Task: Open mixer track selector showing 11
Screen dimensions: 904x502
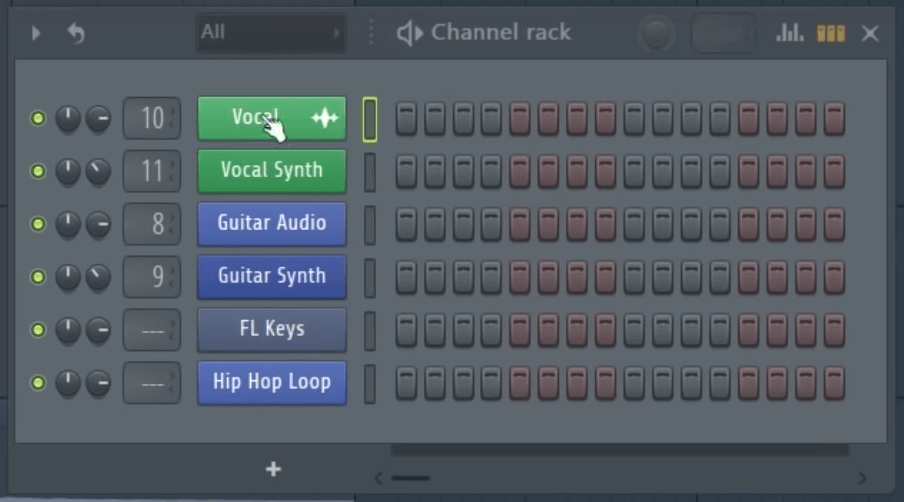Action: (152, 171)
